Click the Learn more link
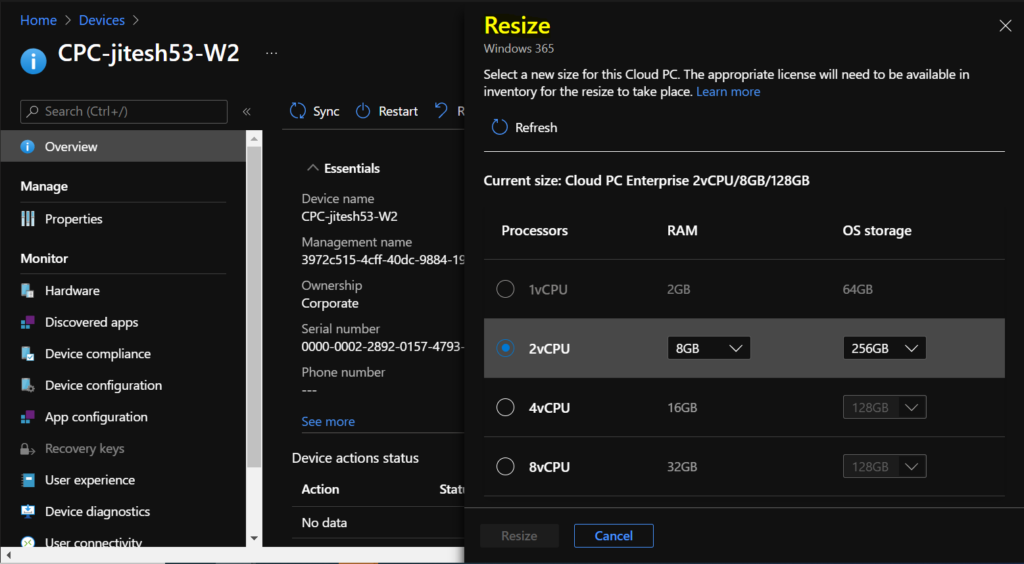 pyautogui.click(x=728, y=92)
